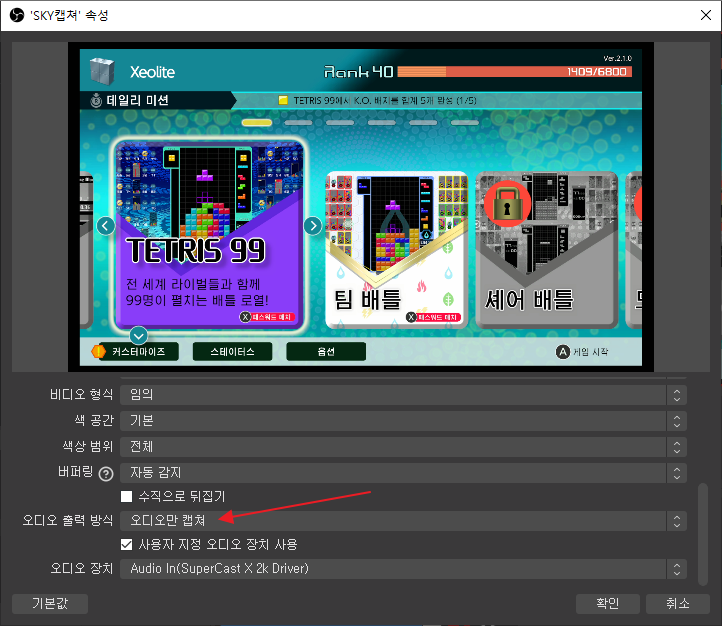Click the A button icon next to 게임 시작

563,352
